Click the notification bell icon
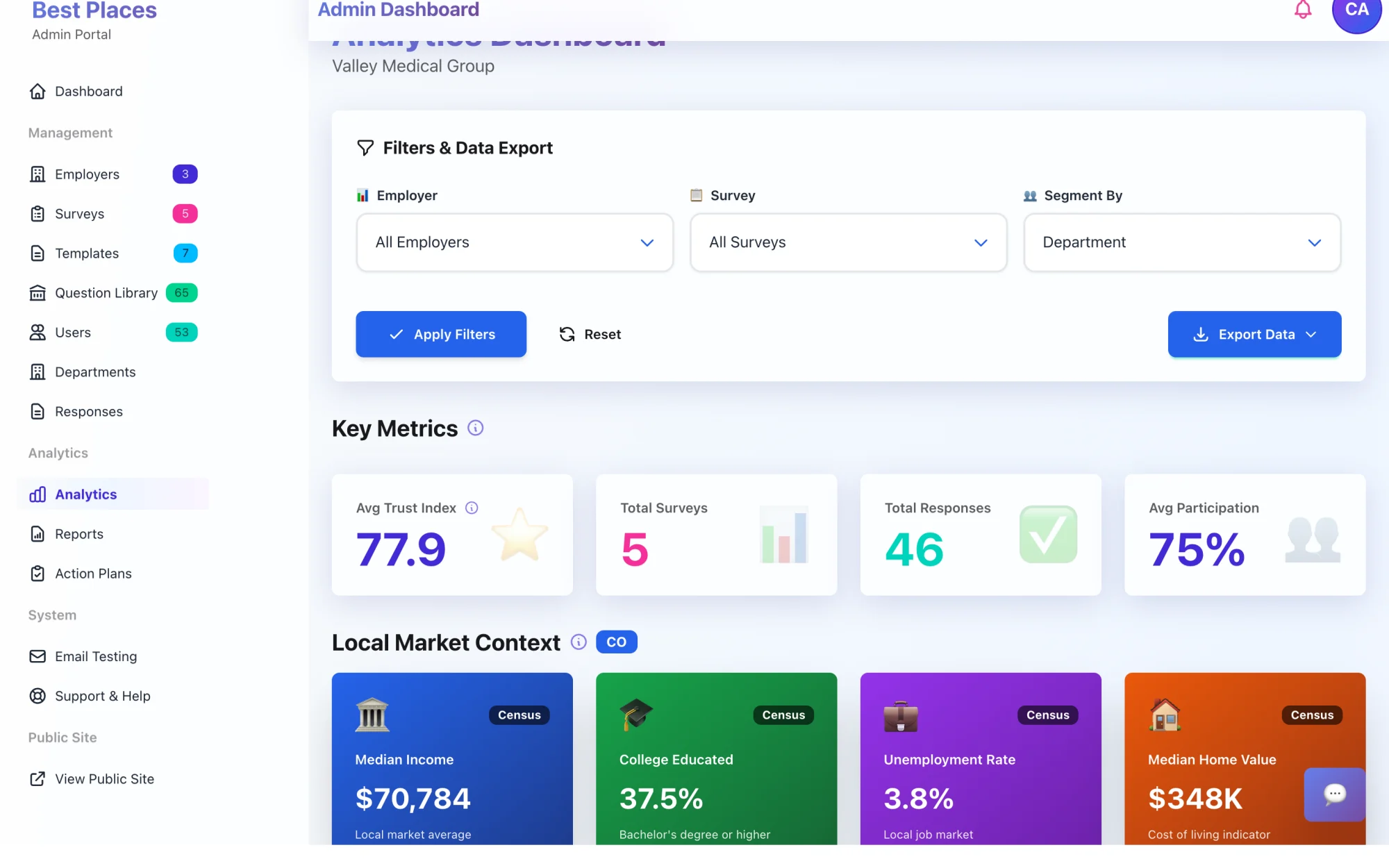This screenshot has width=1389, height=868. [x=1303, y=10]
